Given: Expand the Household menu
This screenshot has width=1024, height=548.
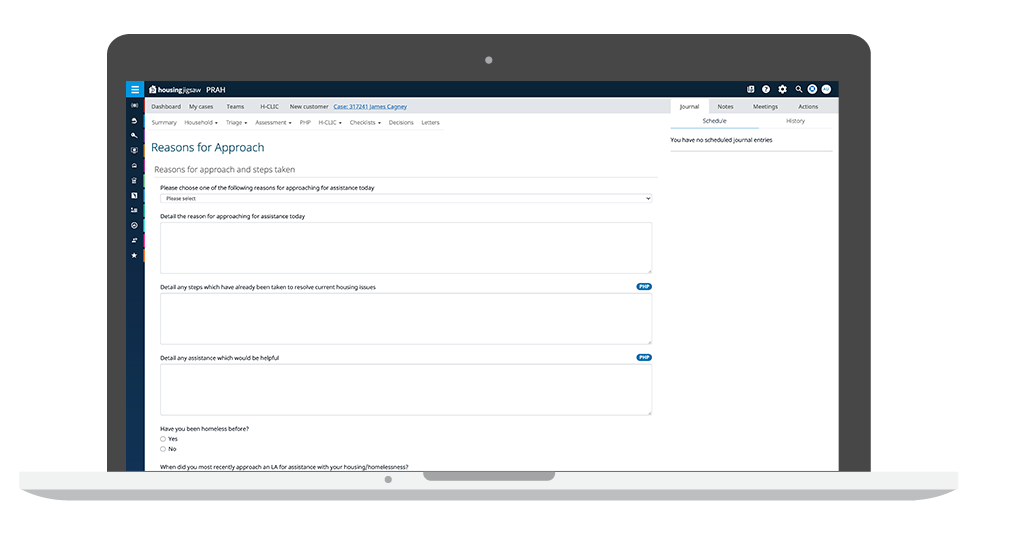Looking at the screenshot, I should [x=201, y=123].
